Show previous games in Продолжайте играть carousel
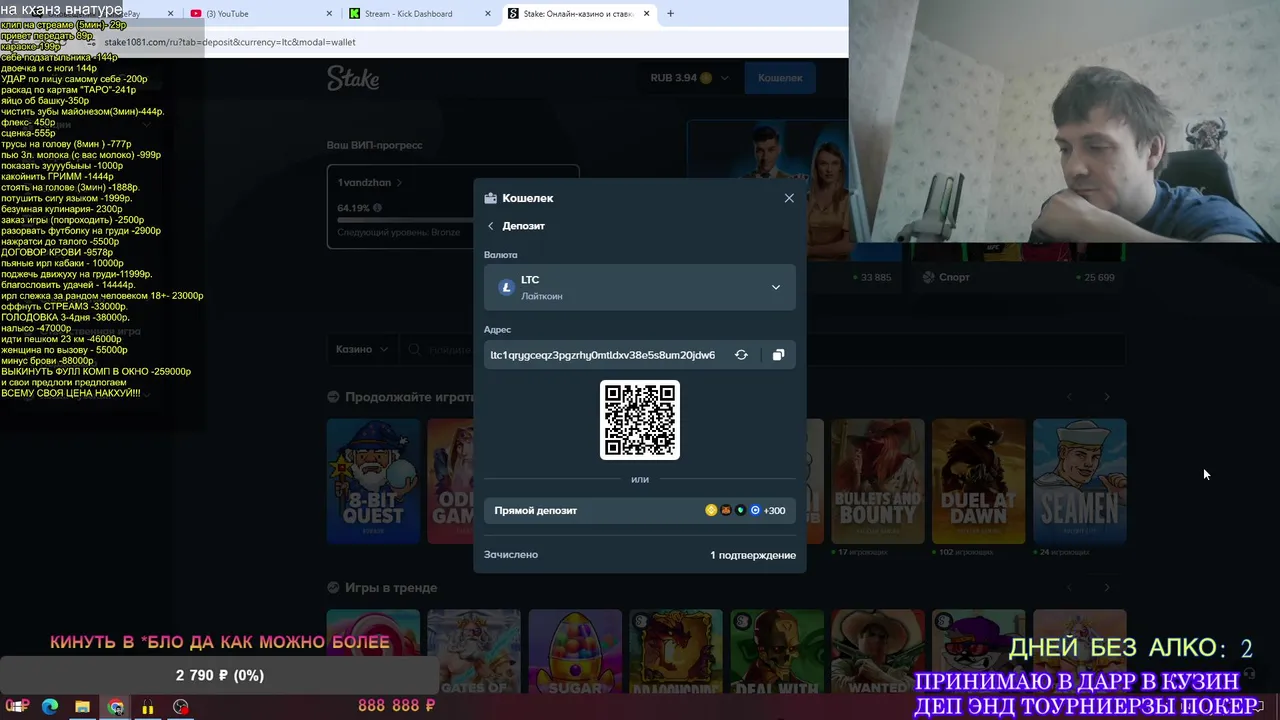The width and height of the screenshot is (1280, 720). [1069, 397]
